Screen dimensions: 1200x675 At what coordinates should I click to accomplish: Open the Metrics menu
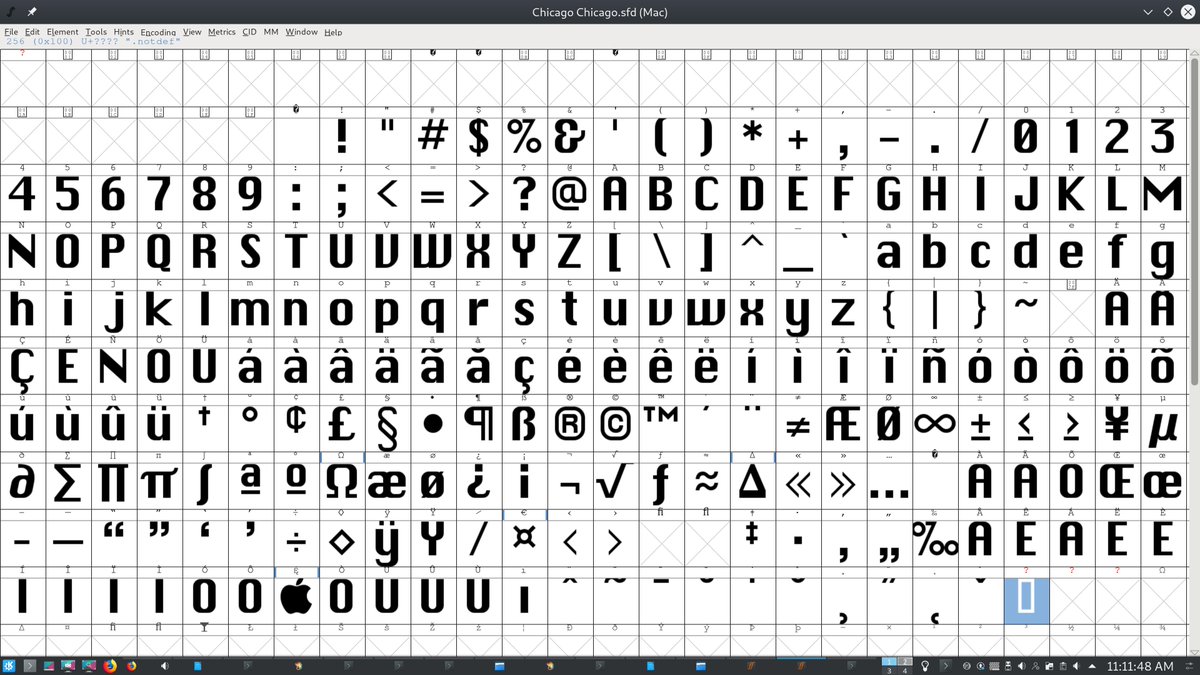click(222, 32)
